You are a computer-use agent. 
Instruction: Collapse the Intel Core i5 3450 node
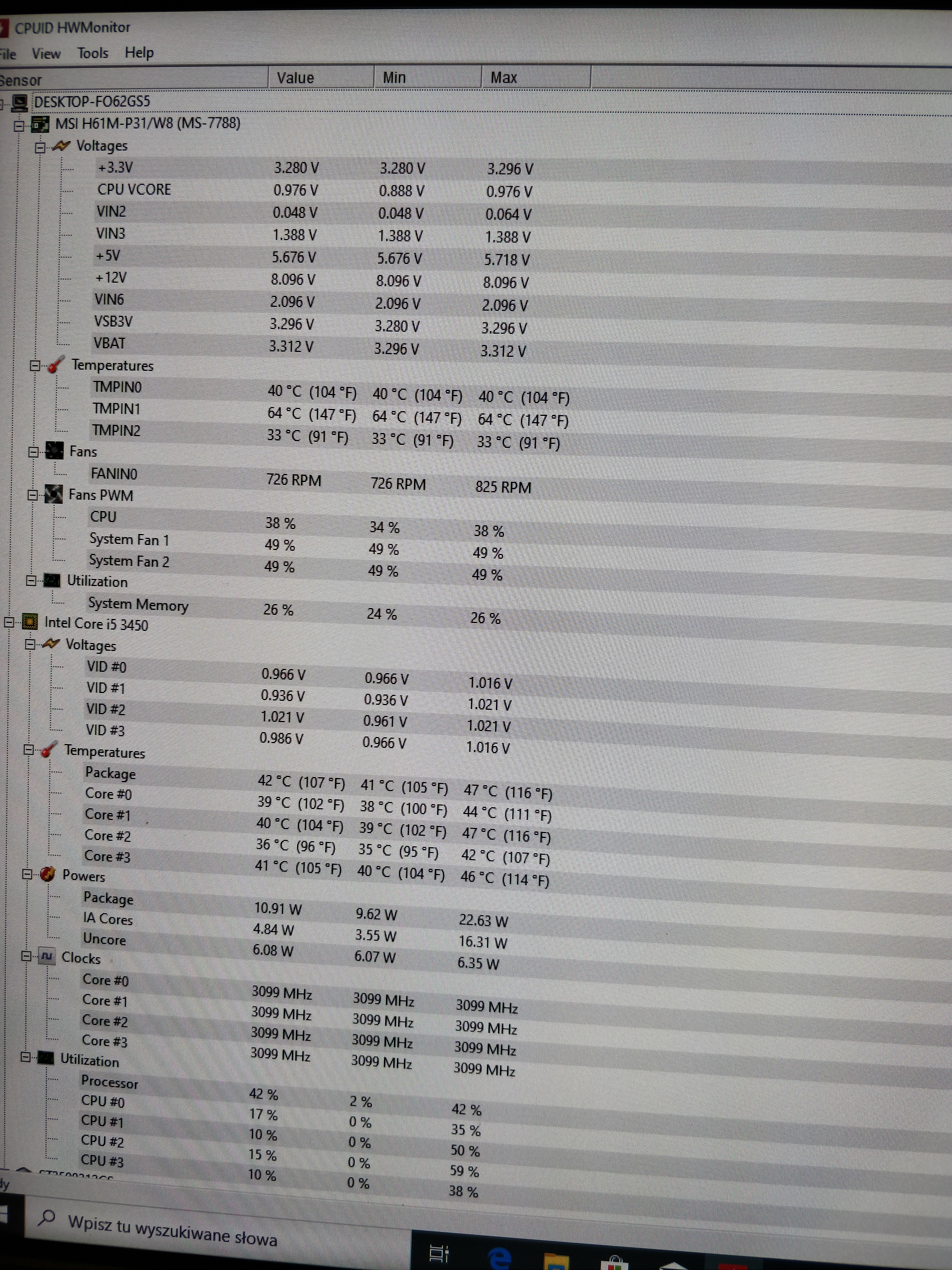9,622
